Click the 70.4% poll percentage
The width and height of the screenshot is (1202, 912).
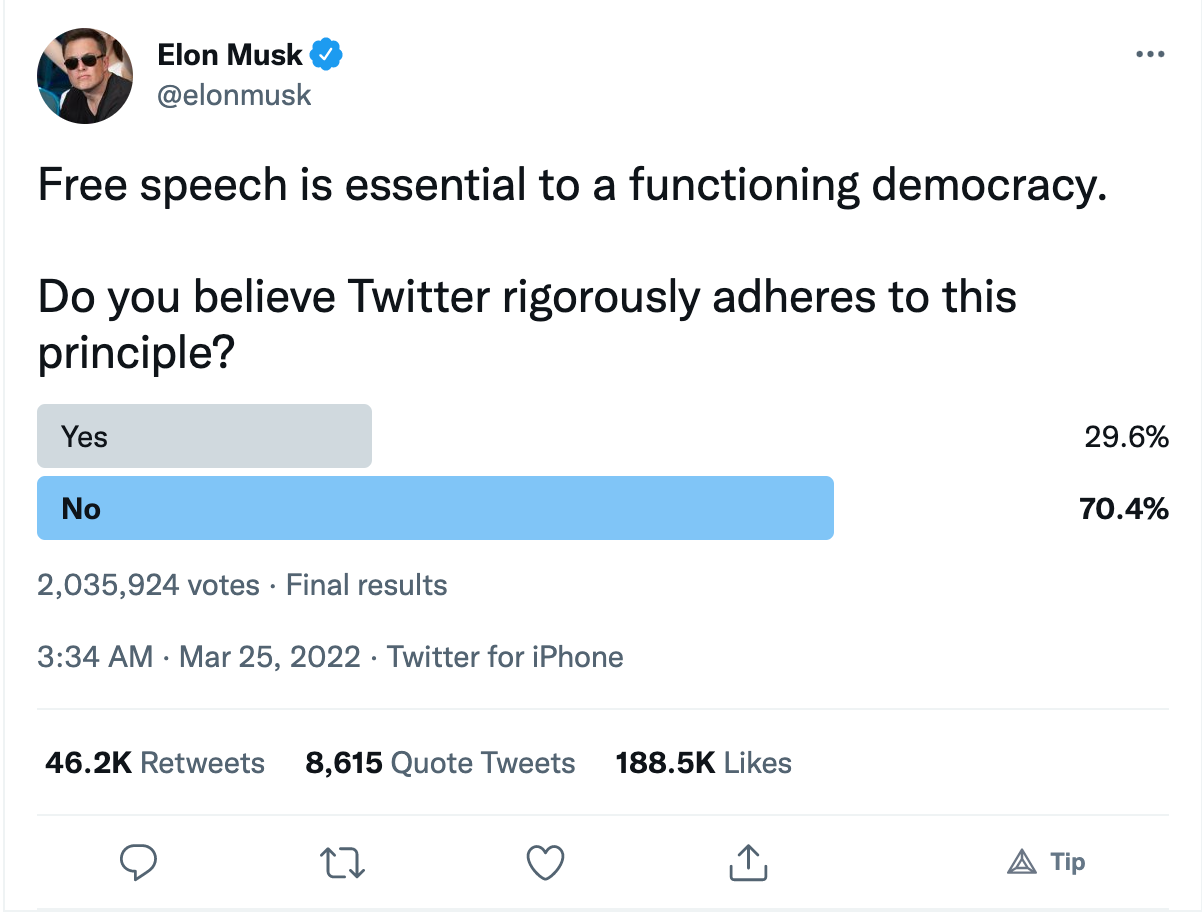click(x=1124, y=508)
